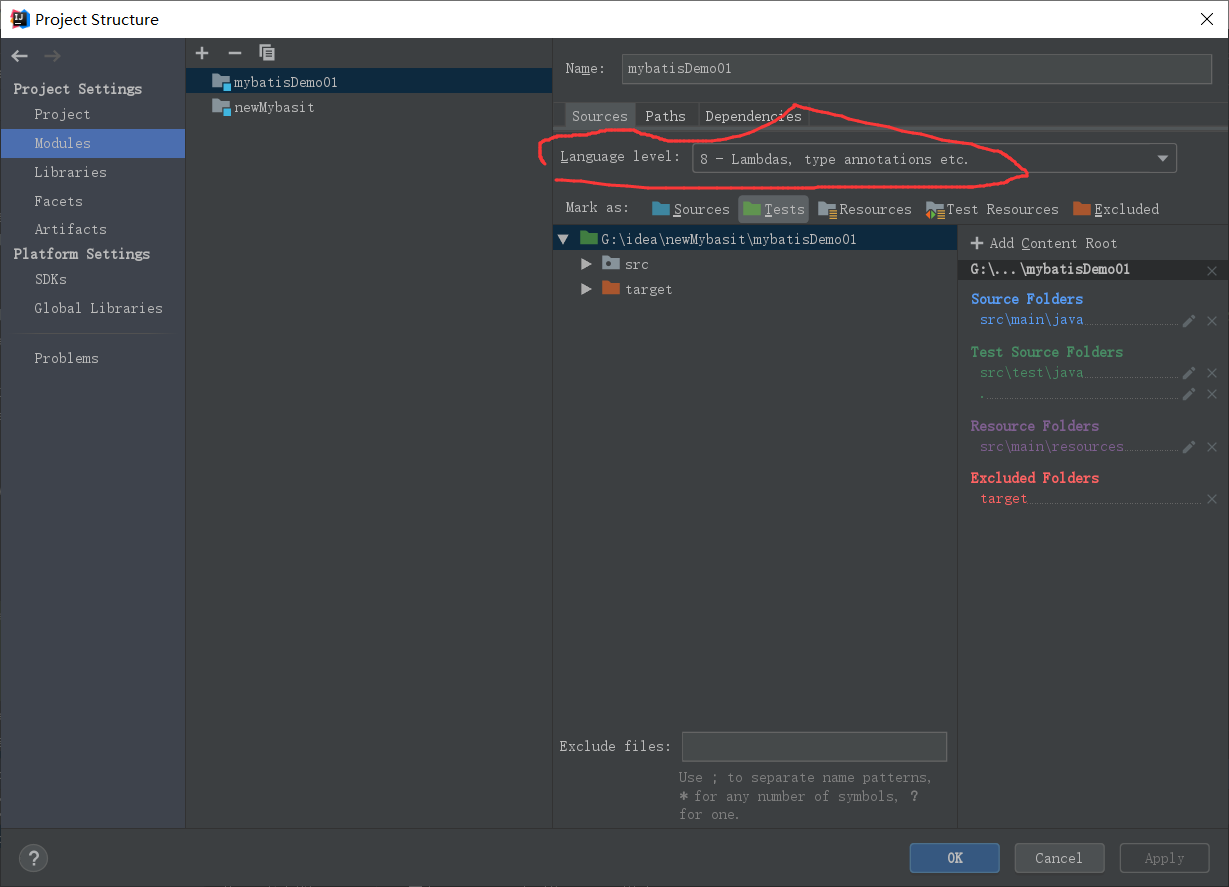Viewport: 1229px width, 887px height.
Task: Switch to the Paths tab
Action: pyautogui.click(x=665, y=116)
